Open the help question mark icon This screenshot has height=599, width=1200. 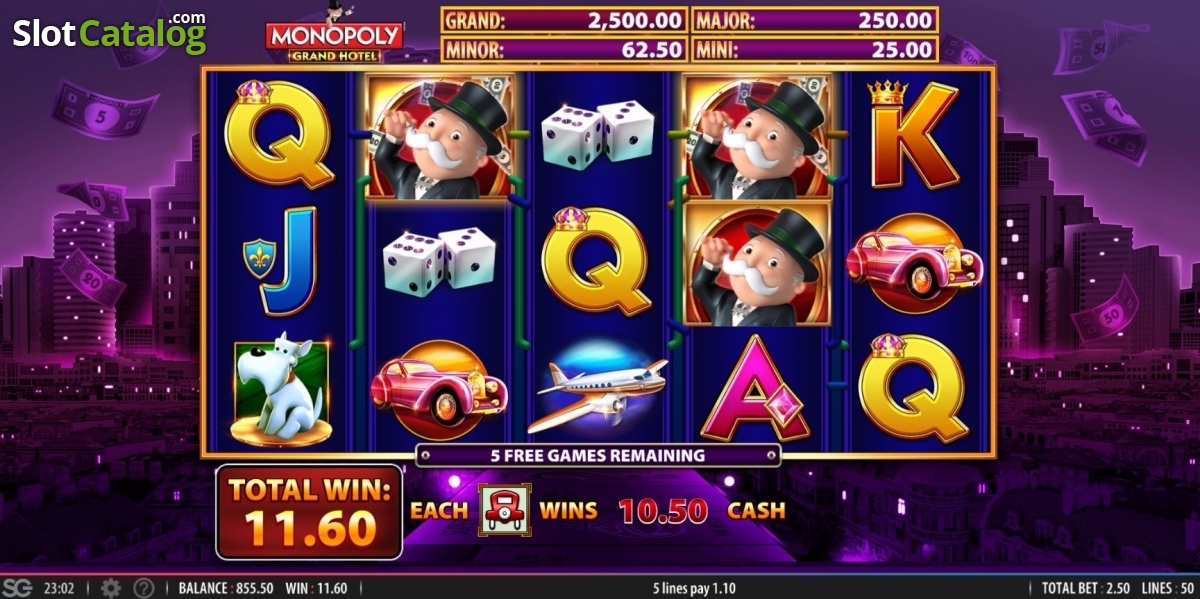(x=144, y=588)
